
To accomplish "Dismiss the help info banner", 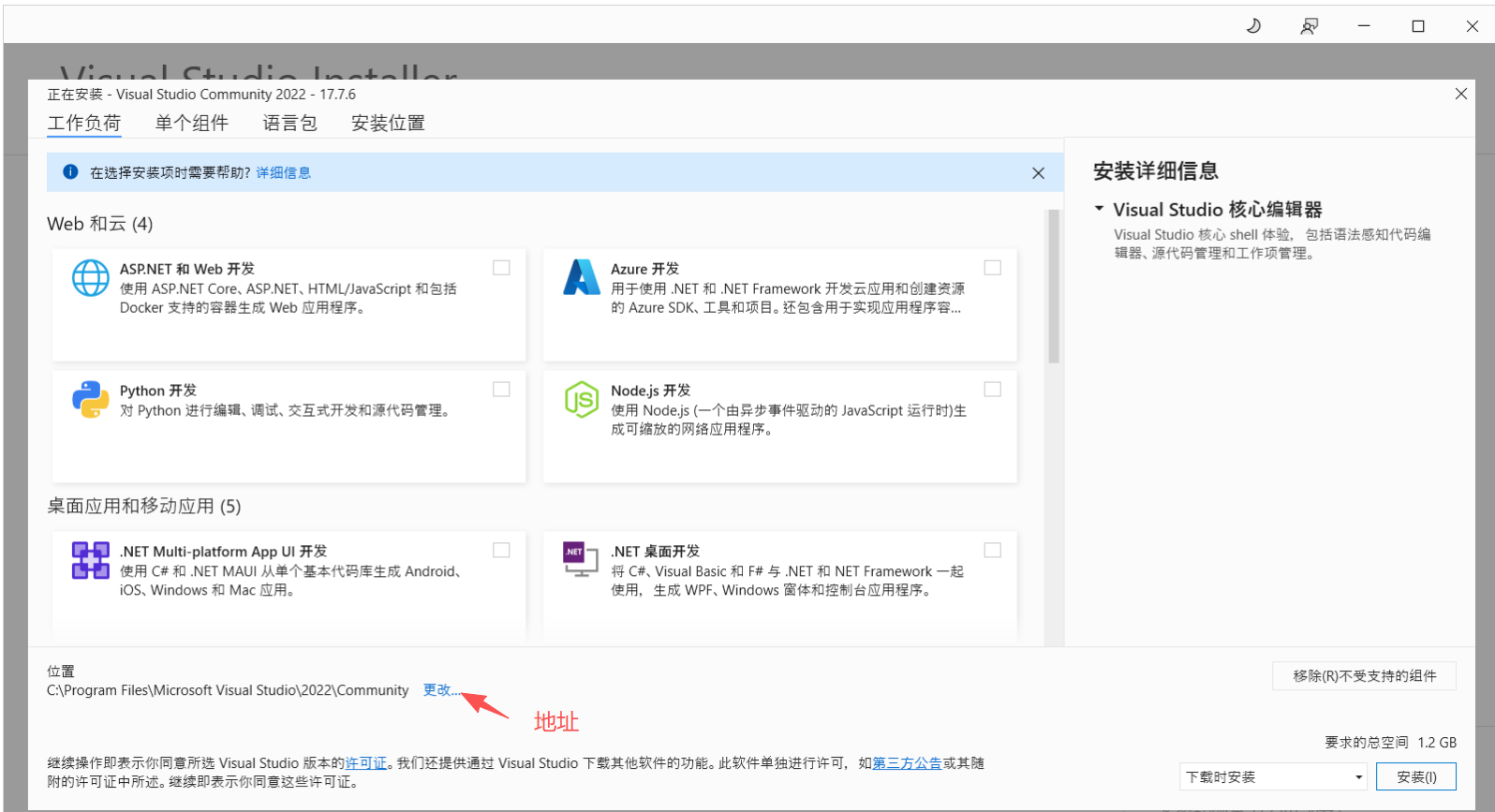I will pos(1038,173).
